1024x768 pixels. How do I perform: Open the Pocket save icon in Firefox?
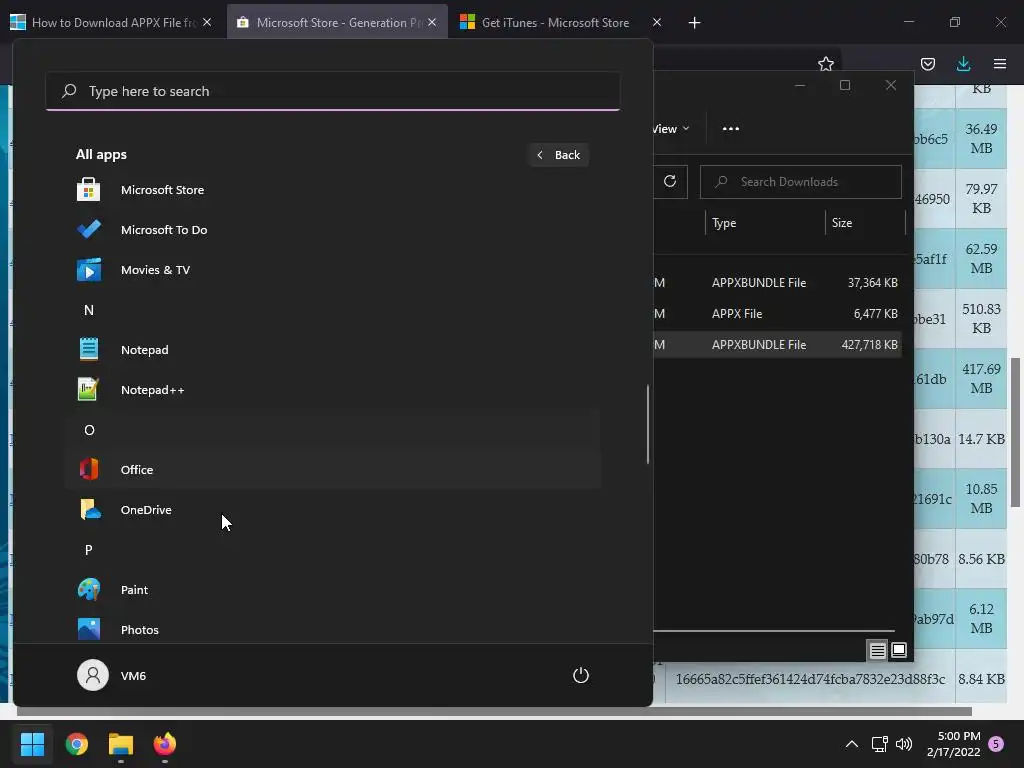[927, 64]
